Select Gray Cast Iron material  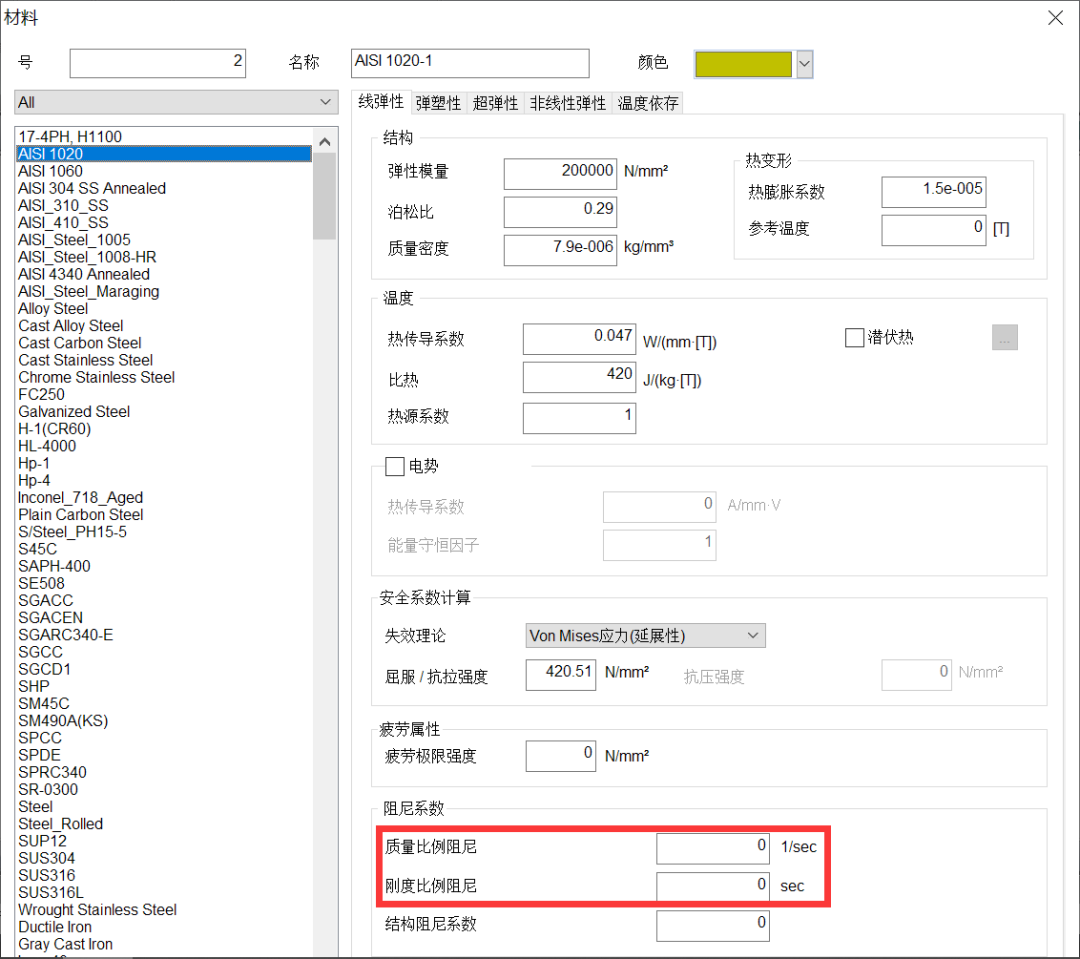[65, 943]
